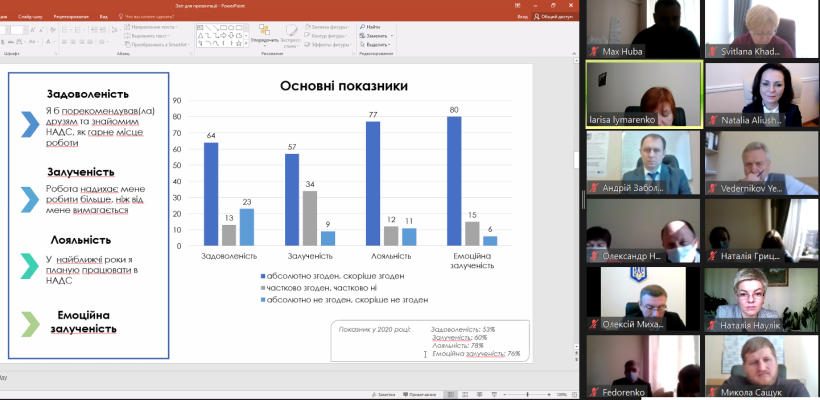
Task: Open Shape Outline (Контур фигуры) dropdown
Action: click(327, 36)
